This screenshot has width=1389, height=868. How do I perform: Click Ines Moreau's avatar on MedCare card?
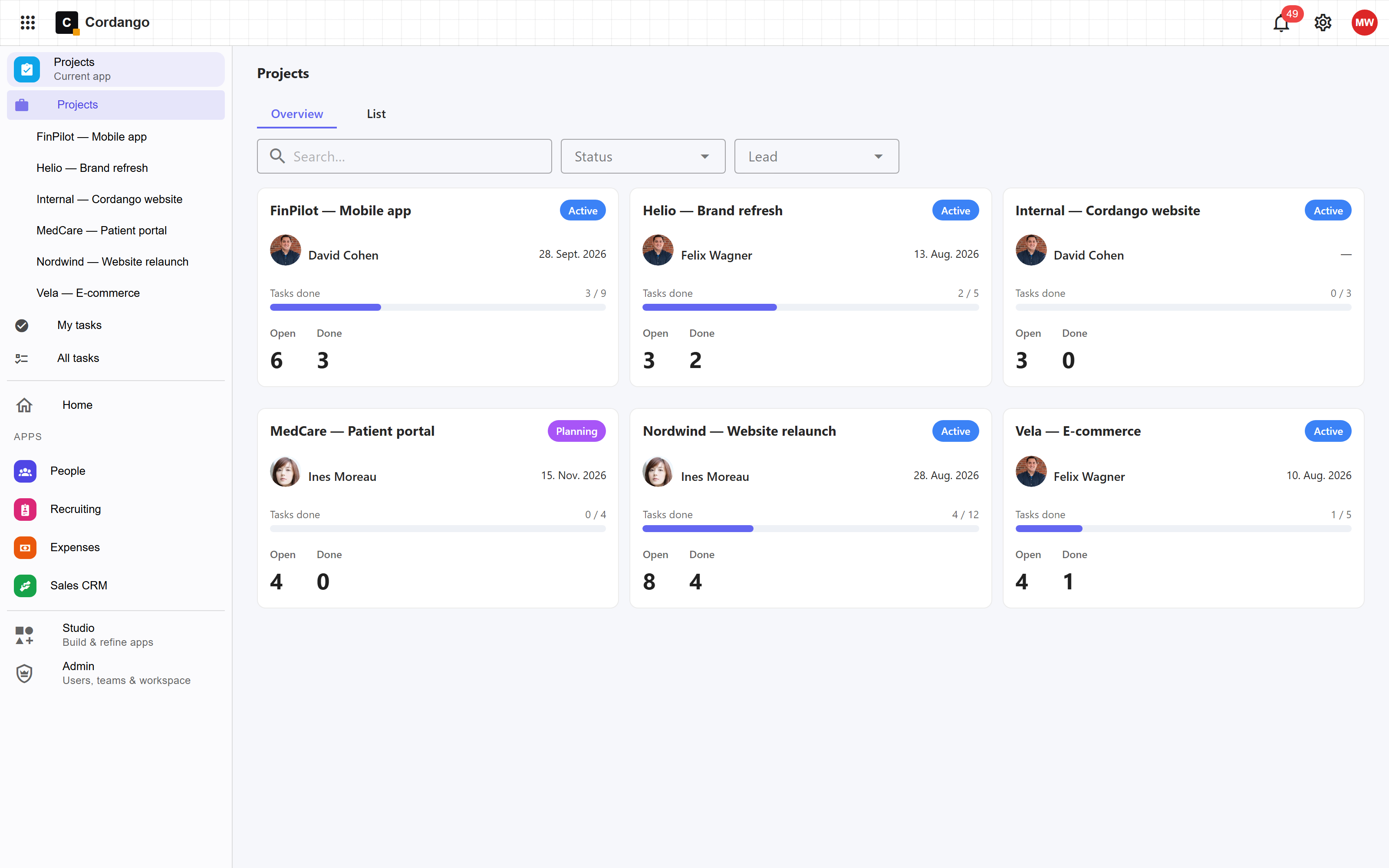point(285,471)
